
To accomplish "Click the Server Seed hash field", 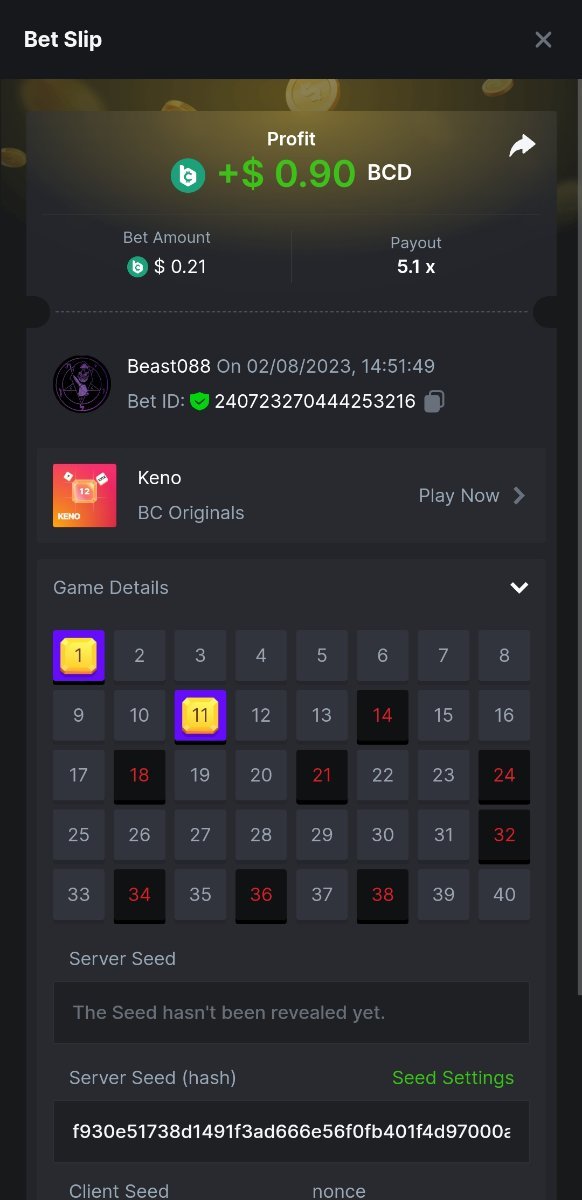I will click(x=291, y=1132).
